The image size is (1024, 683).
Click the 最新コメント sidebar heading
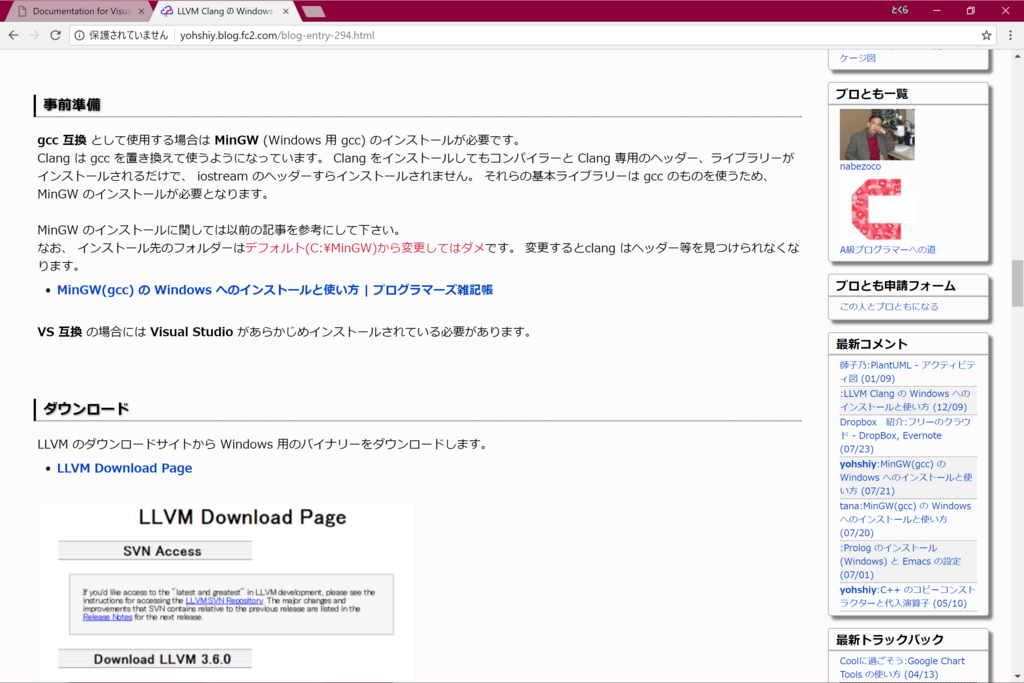[x=872, y=344]
